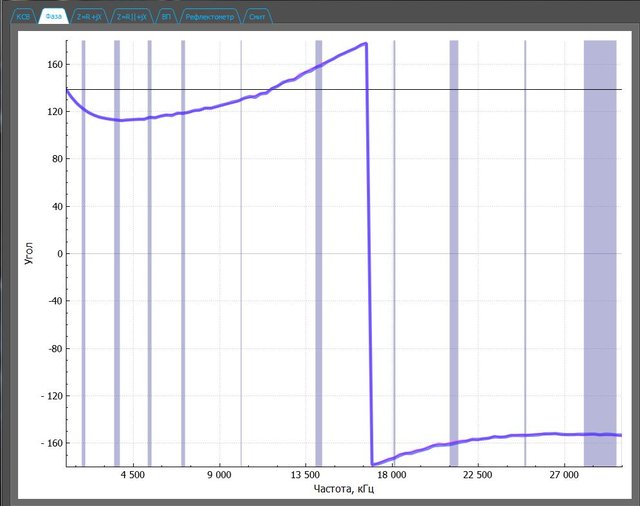Click the Угол Y-axis title
Viewport: 640px width, 506px height.
pyautogui.click(x=28, y=253)
